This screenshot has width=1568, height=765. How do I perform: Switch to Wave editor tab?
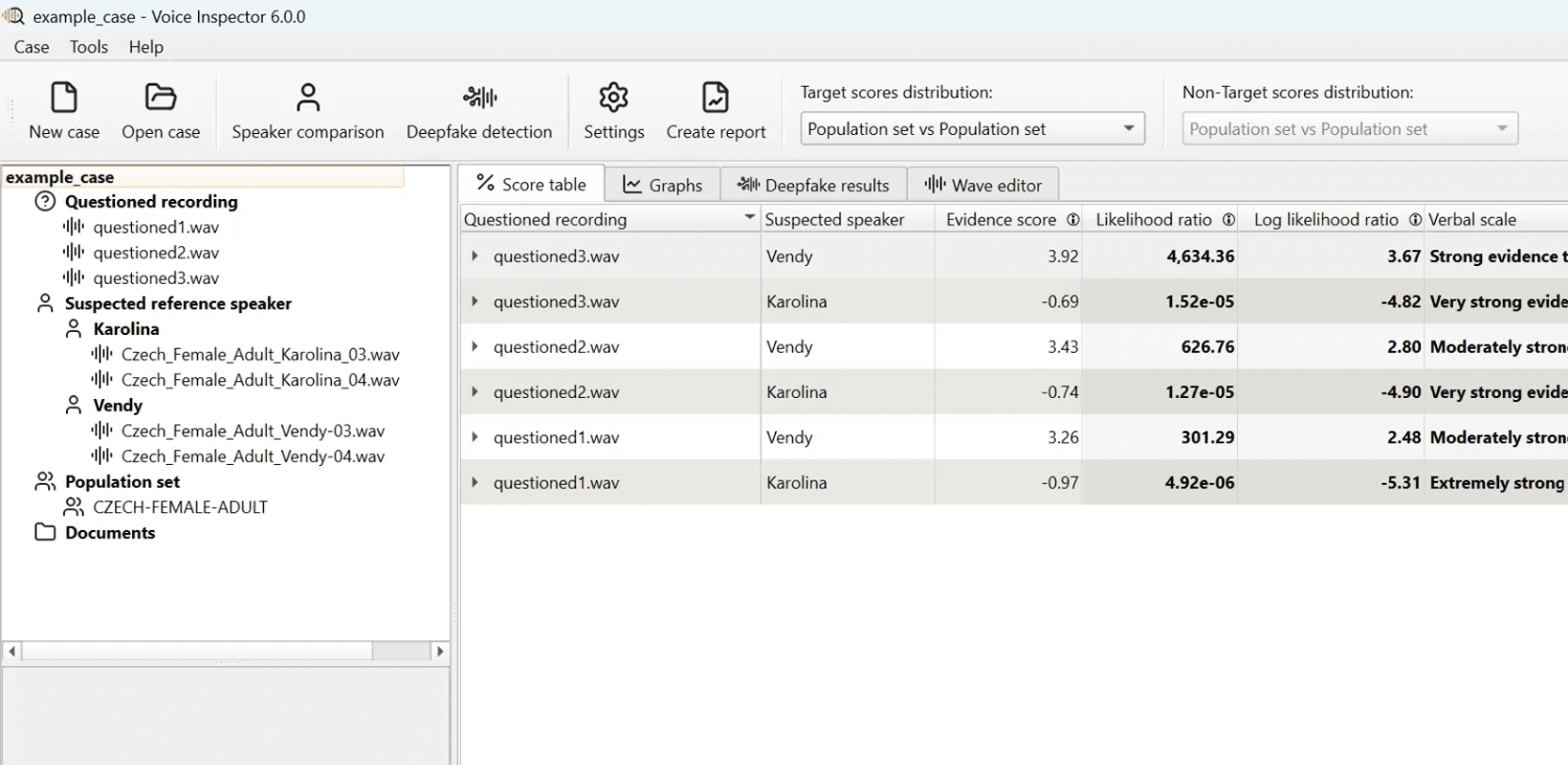(x=983, y=185)
